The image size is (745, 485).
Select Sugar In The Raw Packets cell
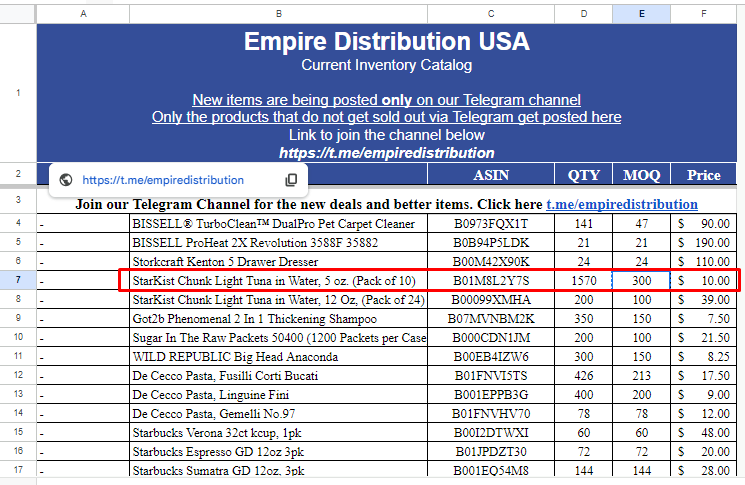point(278,337)
